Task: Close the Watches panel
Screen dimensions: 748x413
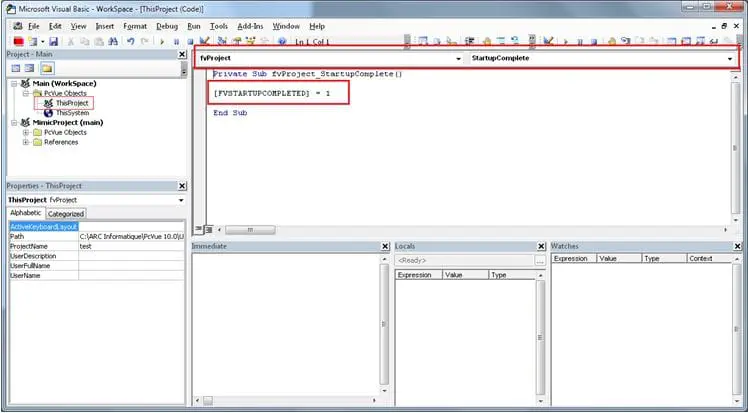Action: coord(737,246)
